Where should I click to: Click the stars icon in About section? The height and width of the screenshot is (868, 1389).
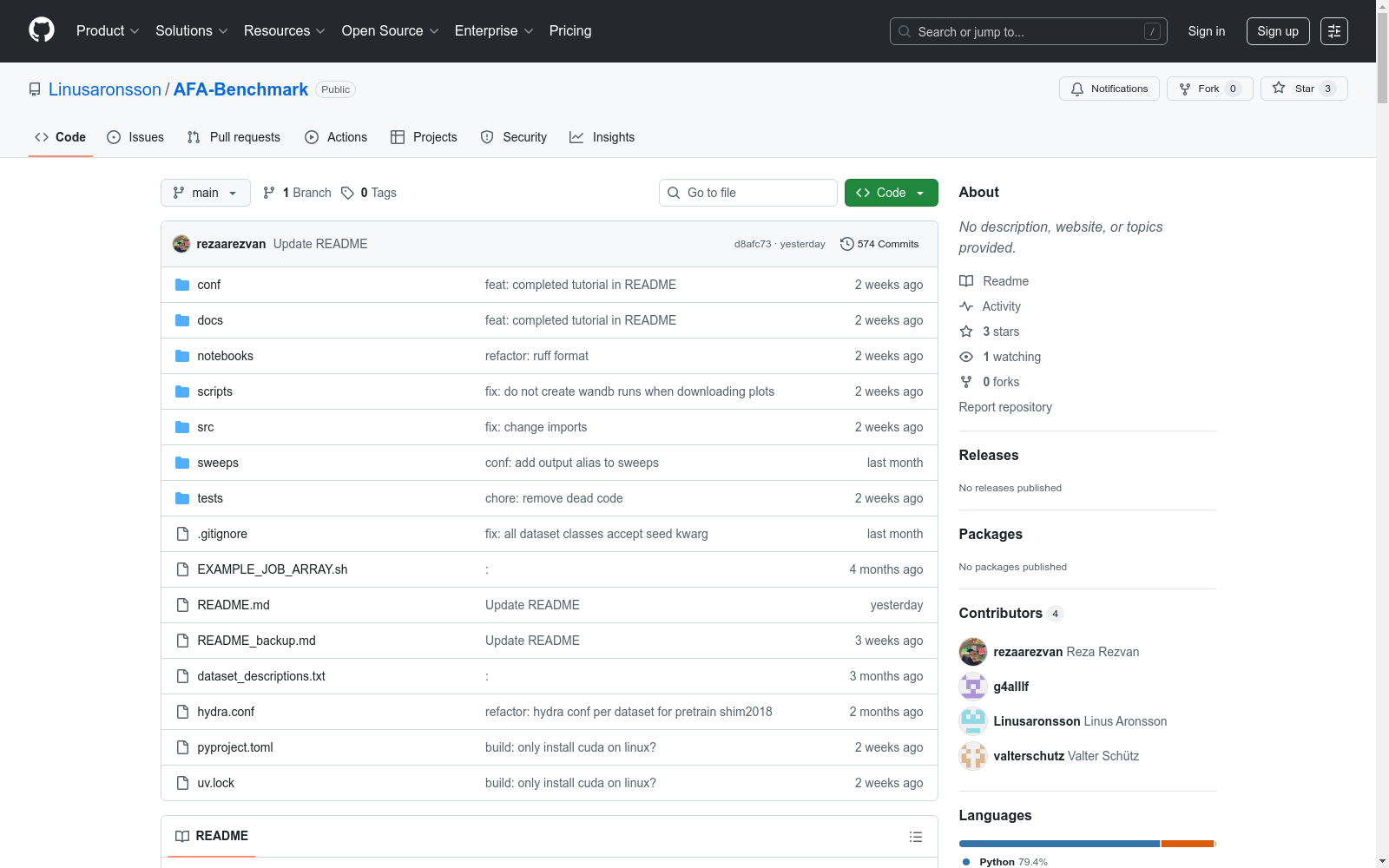click(966, 332)
